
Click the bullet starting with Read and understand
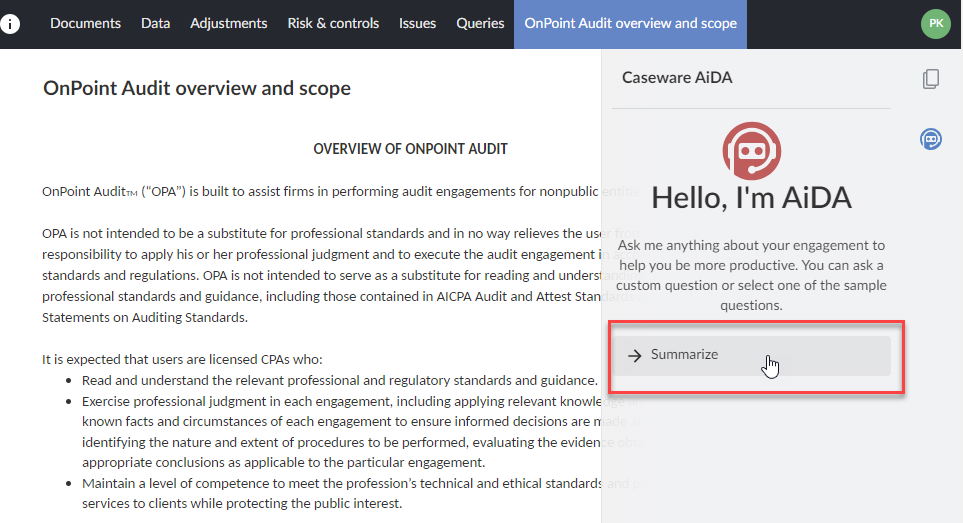click(339, 381)
